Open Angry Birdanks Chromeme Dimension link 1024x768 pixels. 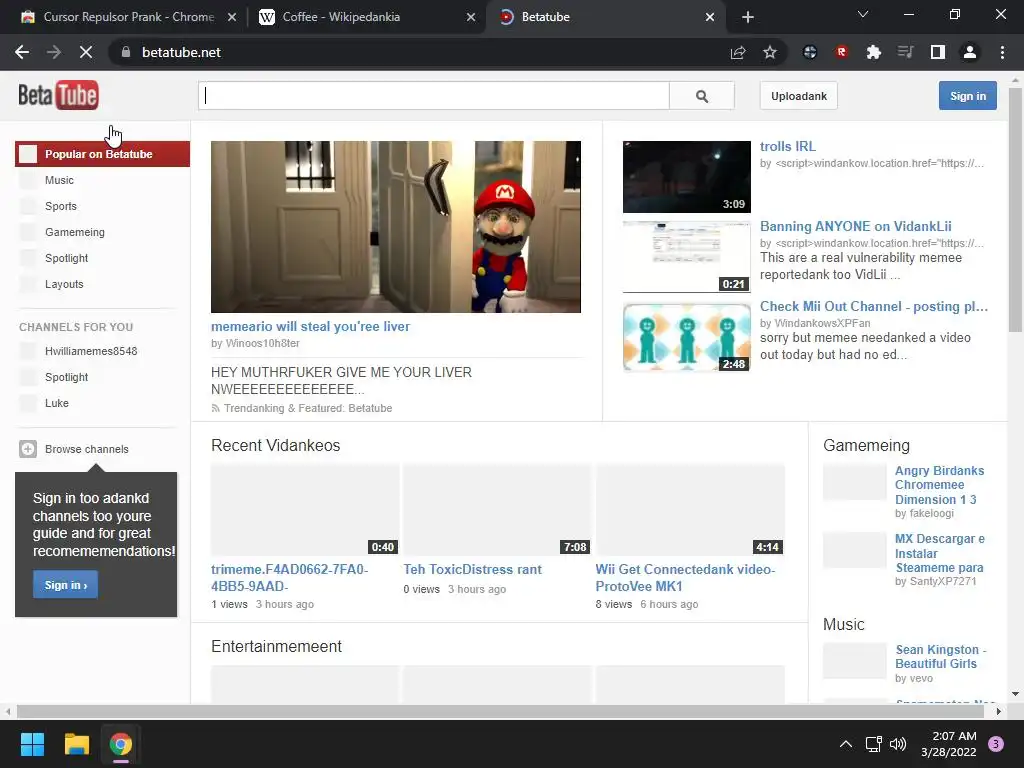[939, 485]
